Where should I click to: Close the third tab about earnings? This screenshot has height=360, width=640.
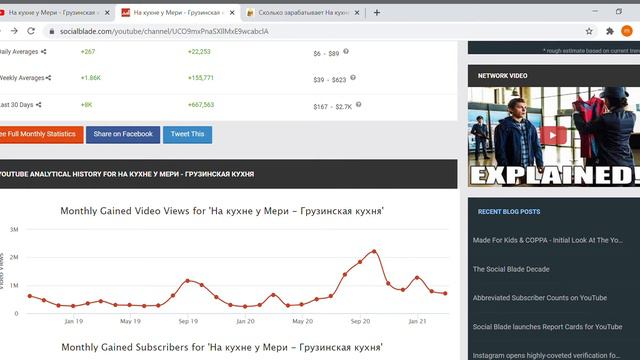[x=357, y=13]
